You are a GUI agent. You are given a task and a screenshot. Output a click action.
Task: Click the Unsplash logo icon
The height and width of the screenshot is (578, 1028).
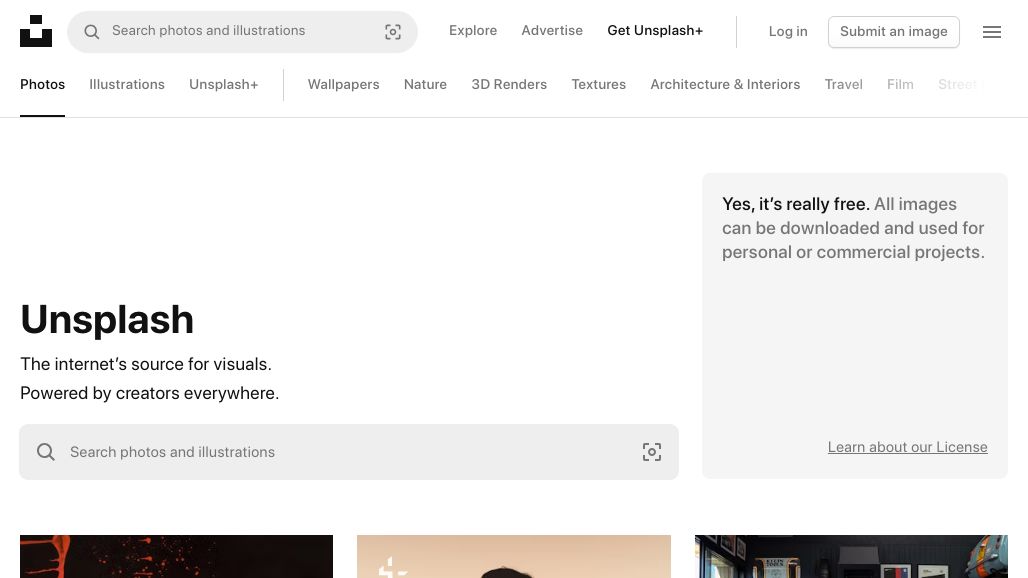click(x=36, y=31)
